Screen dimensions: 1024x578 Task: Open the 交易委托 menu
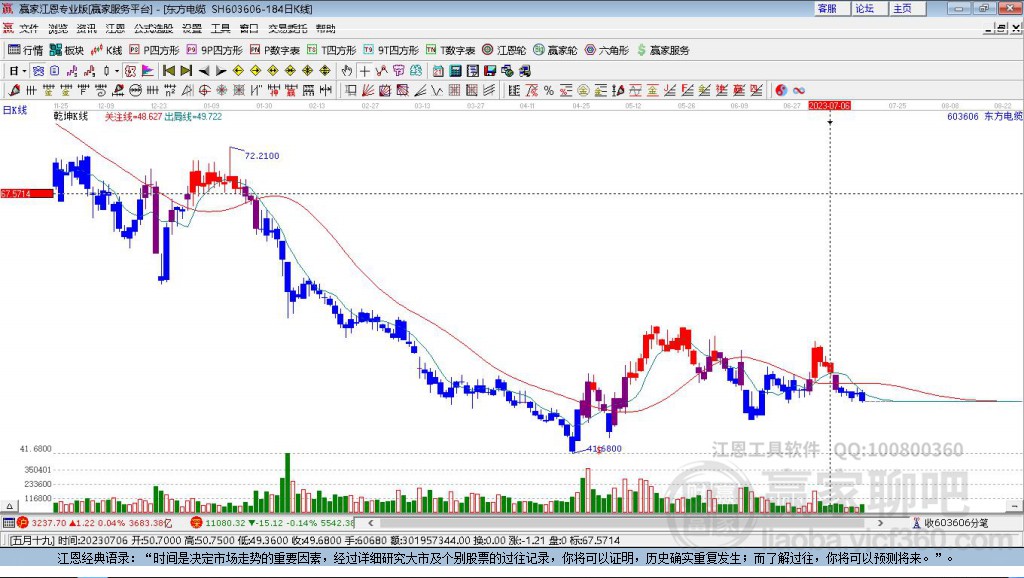(287, 28)
